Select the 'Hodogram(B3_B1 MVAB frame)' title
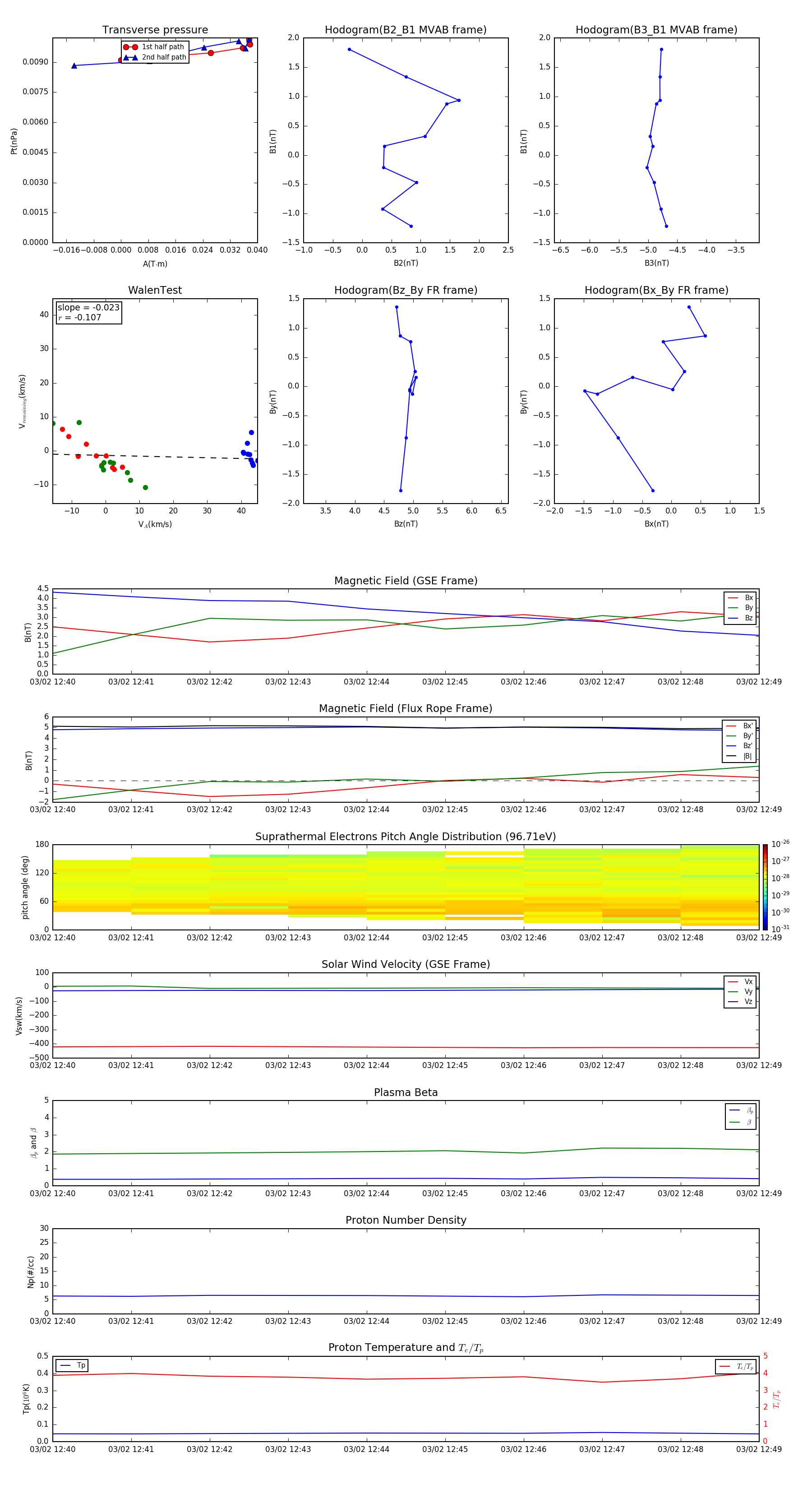812x1489 pixels. point(656,30)
